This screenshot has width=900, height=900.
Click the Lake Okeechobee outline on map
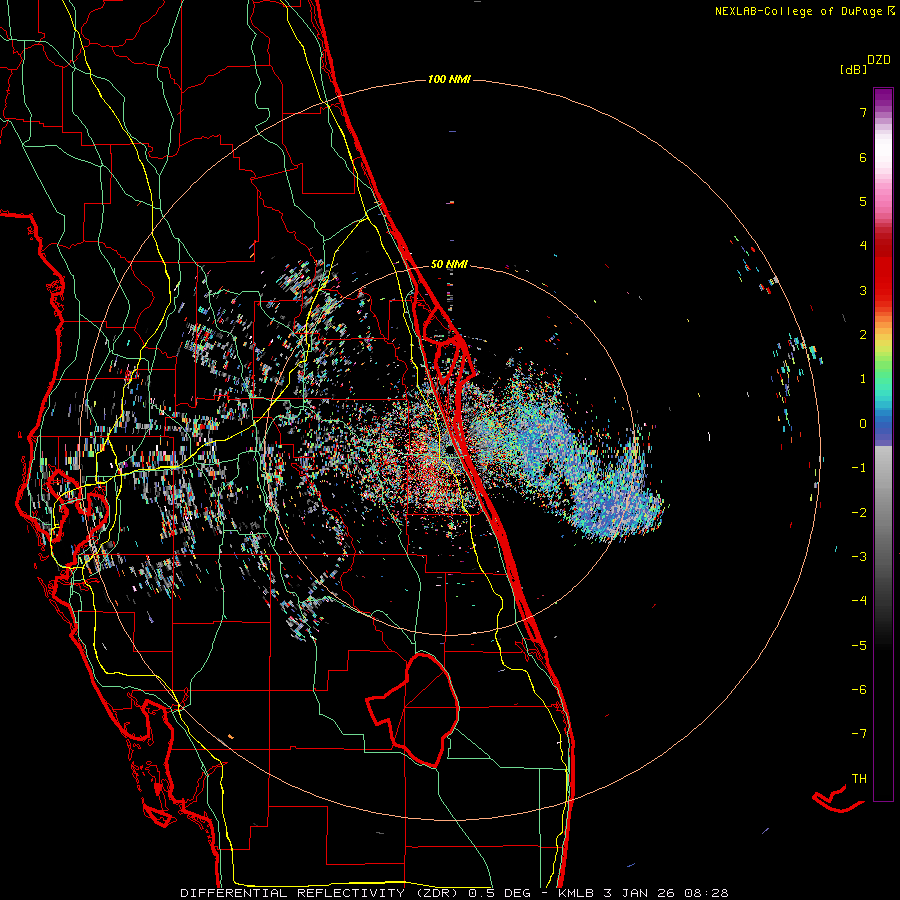(x=413, y=709)
